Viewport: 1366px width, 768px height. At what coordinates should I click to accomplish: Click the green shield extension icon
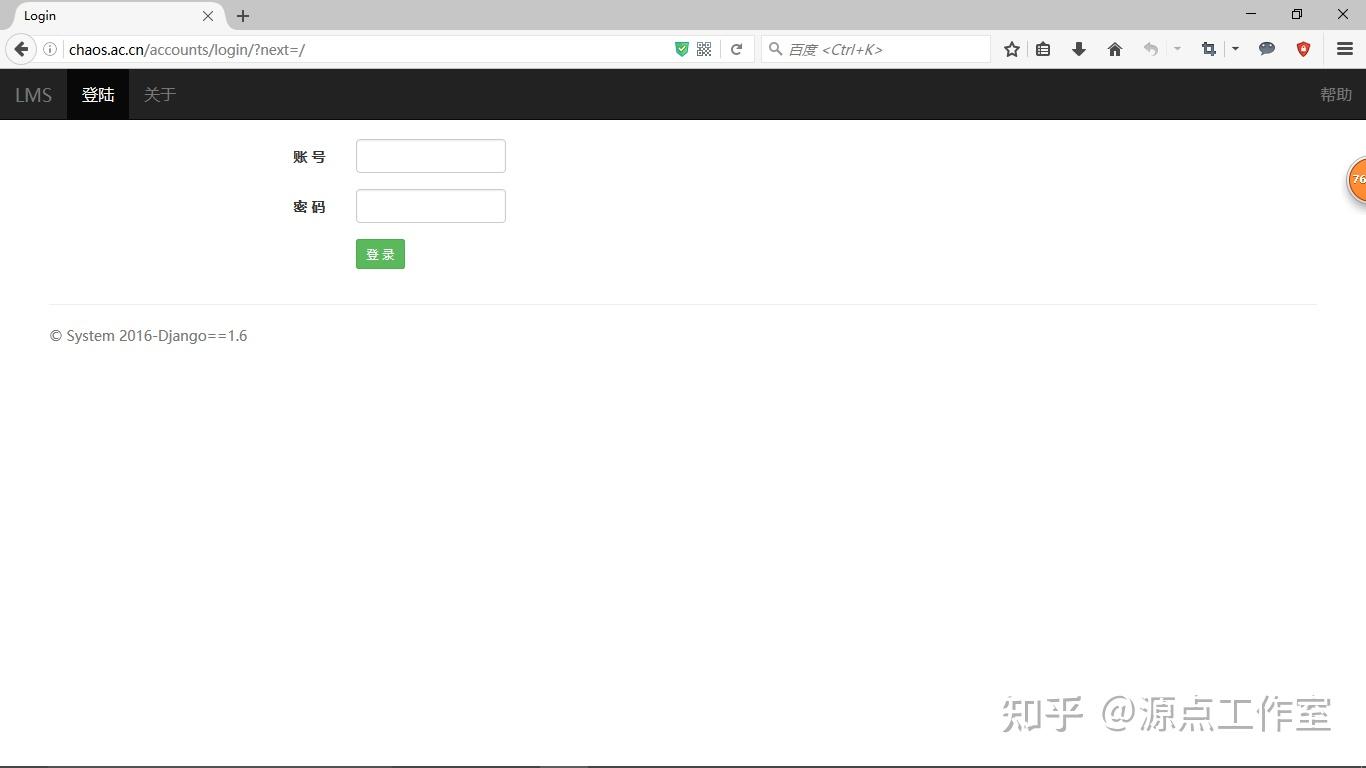tap(681, 48)
